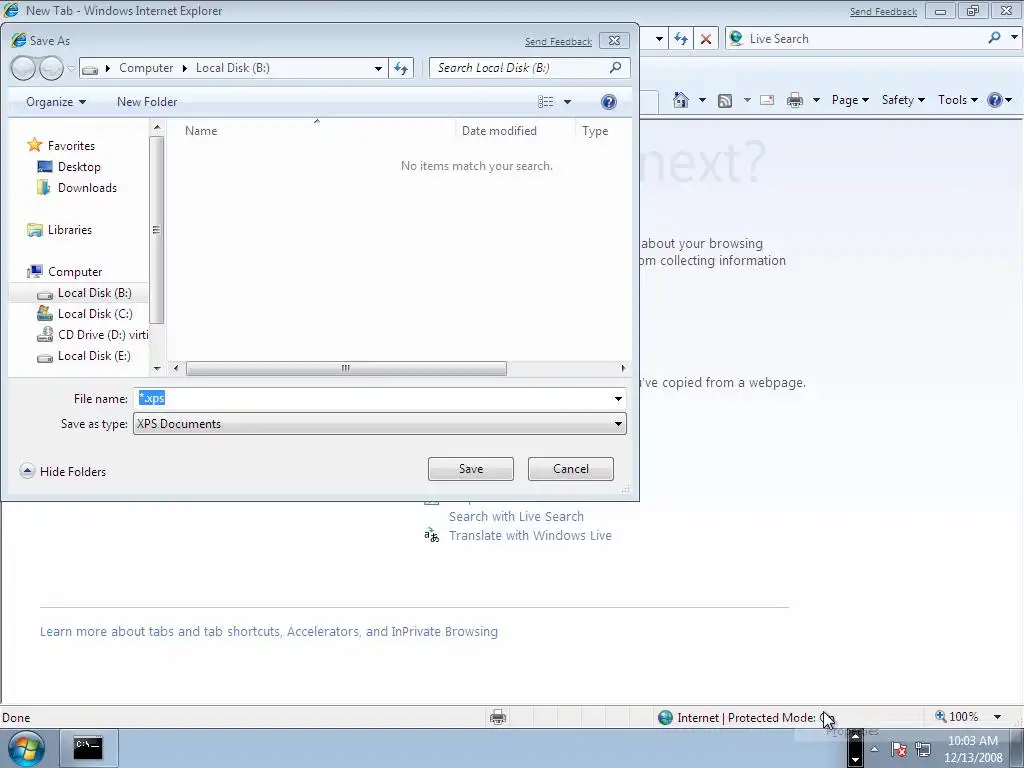Click Learn more about tabs and tab shortcuts link
Screen dimensions: 1024x768
click(268, 632)
